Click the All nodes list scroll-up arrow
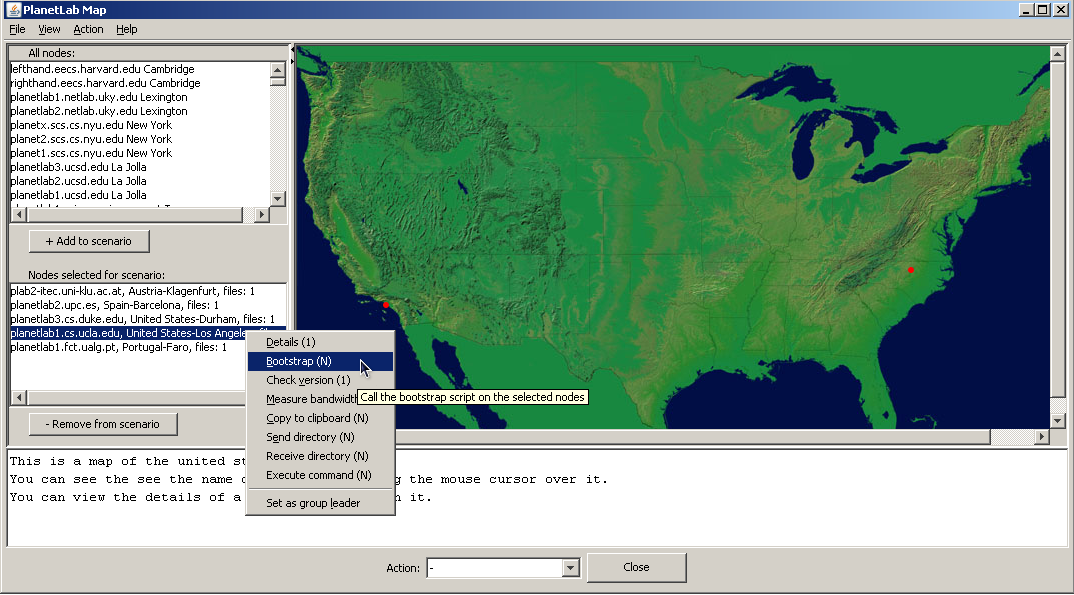Viewport: 1074px width, 595px height. (278, 69)
